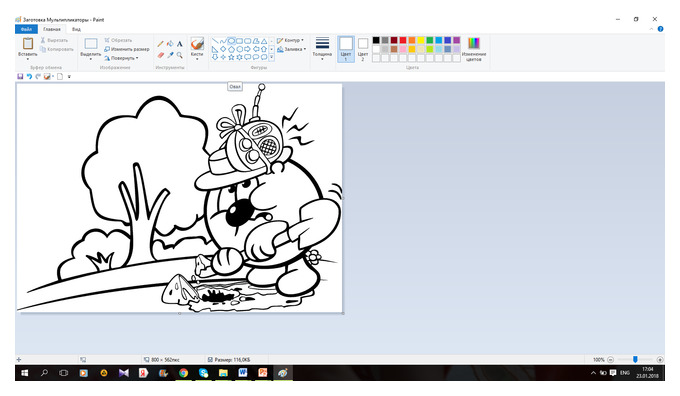The image size is (680, 396).
Task: Activate the Цвет 2 color slot
Action: pyautogui.click(x=363, y=49)
